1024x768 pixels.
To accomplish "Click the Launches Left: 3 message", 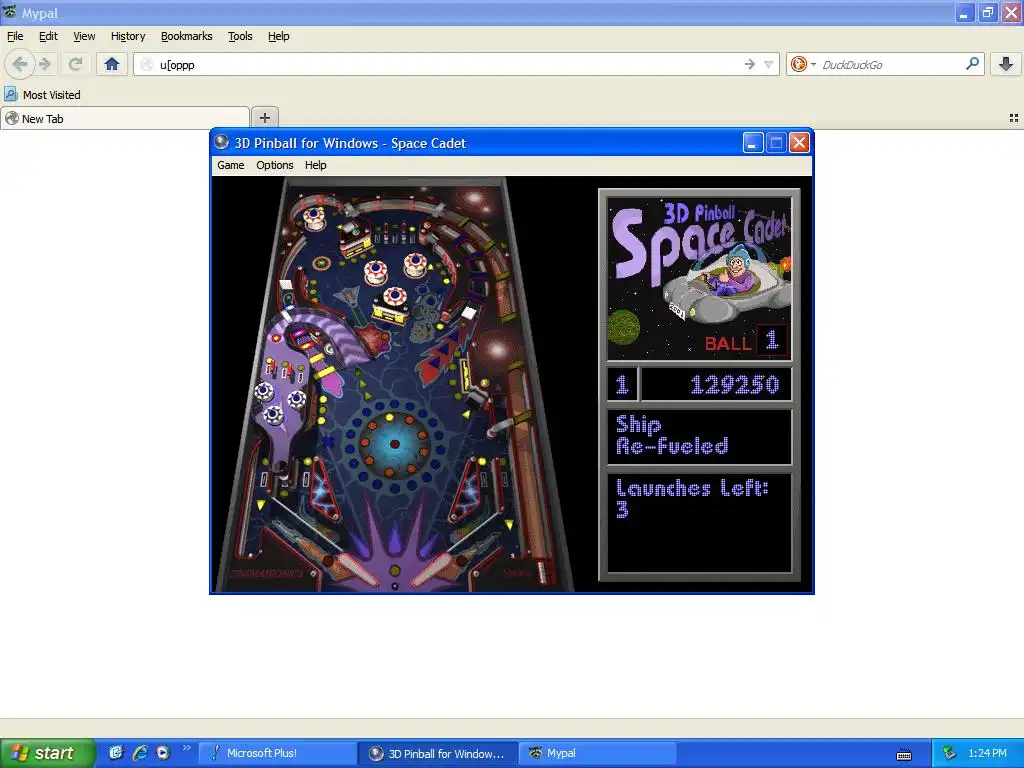I will [x=692, y=498].
